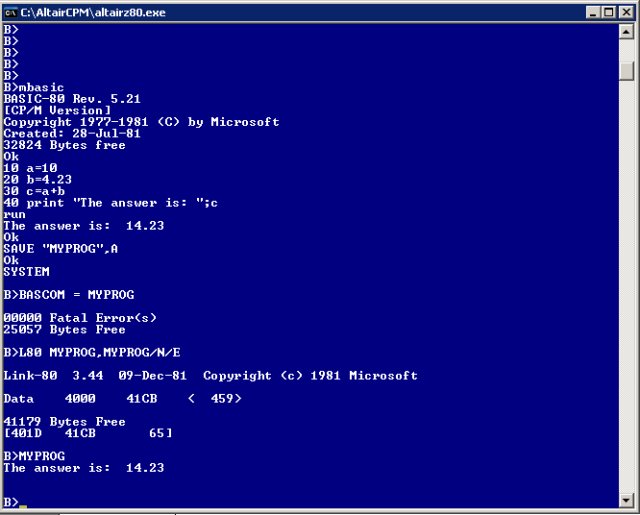Click the 'B>BASCOM = MYPROG' command
The height and width of the screenshot is (515, 640).
point(69,295)
